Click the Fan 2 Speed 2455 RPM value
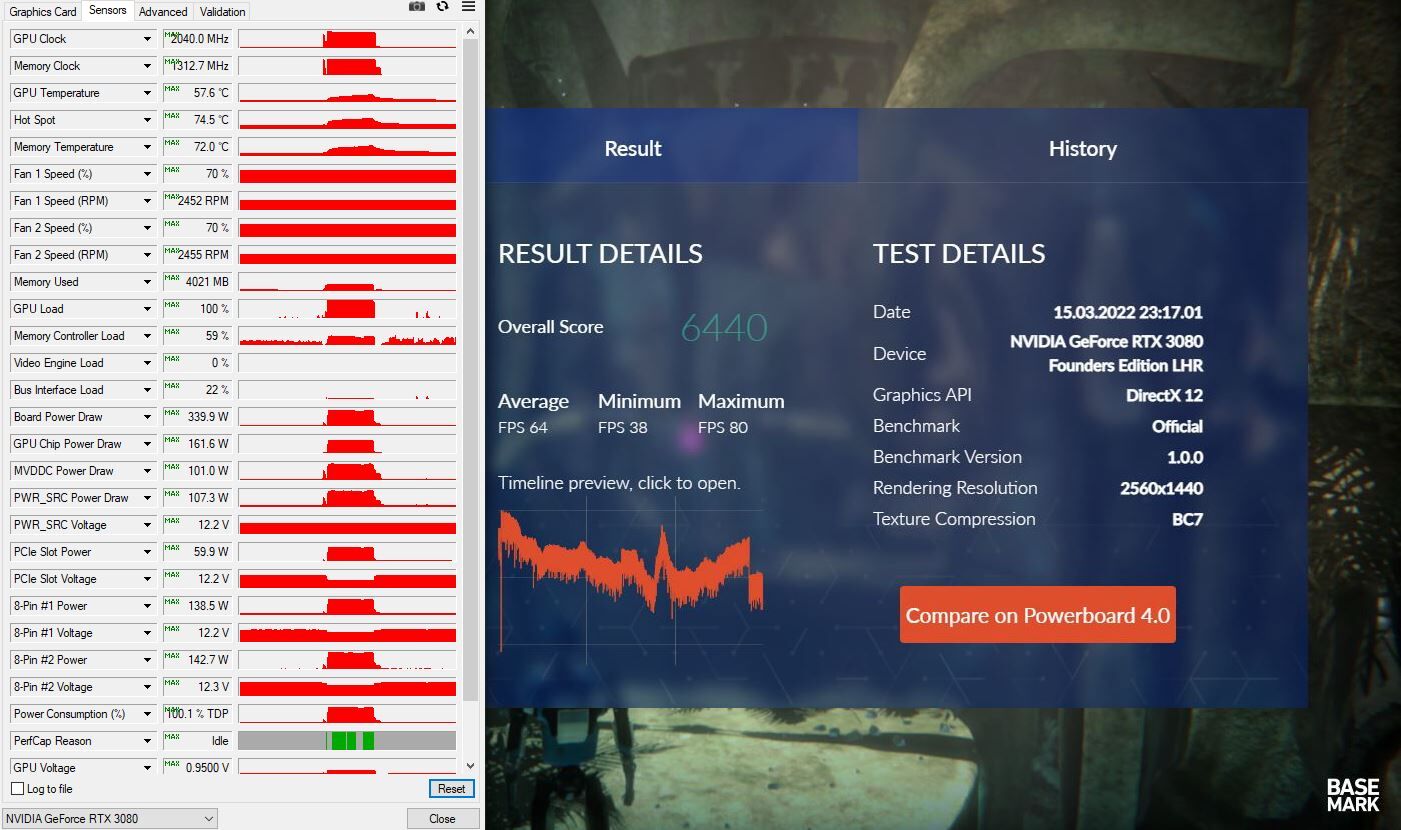Image resolution: width=1401 pixels, height=830 pixels. click(x=198, y=255)
